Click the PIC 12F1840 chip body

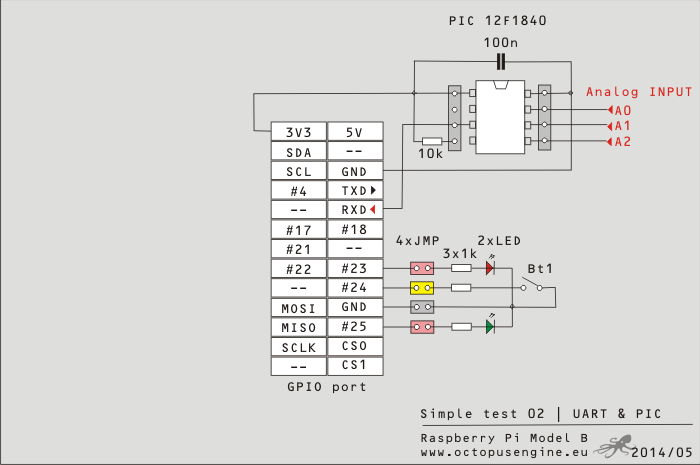500,117
